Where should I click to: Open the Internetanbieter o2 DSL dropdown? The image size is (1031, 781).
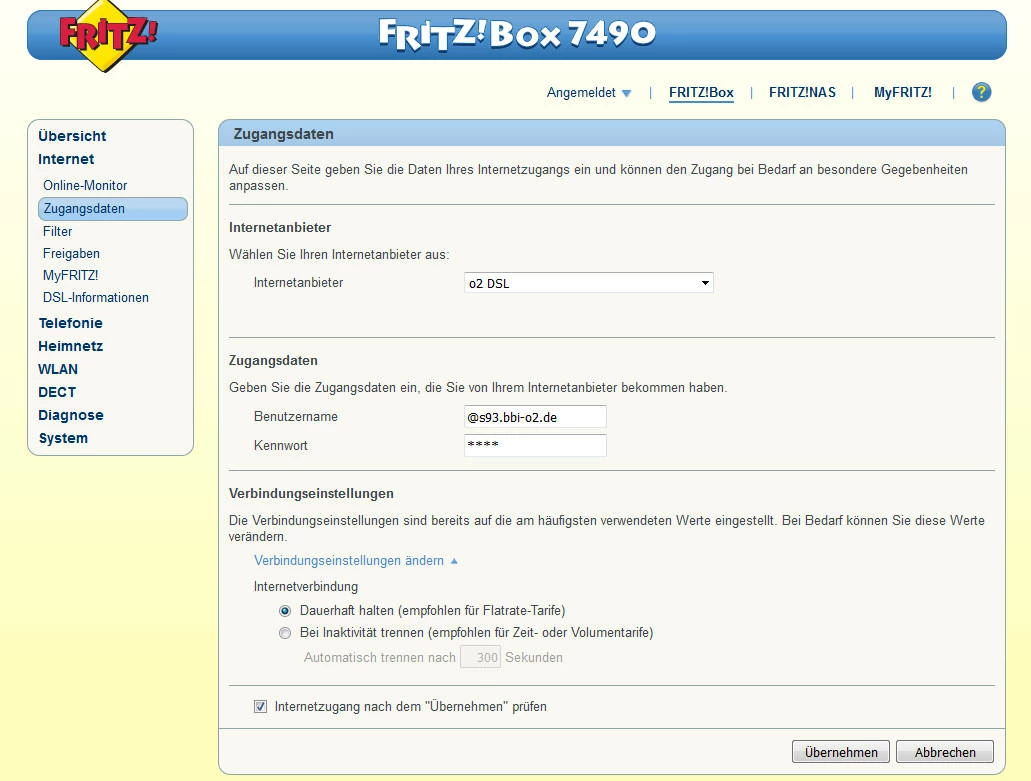pos(588,283)
